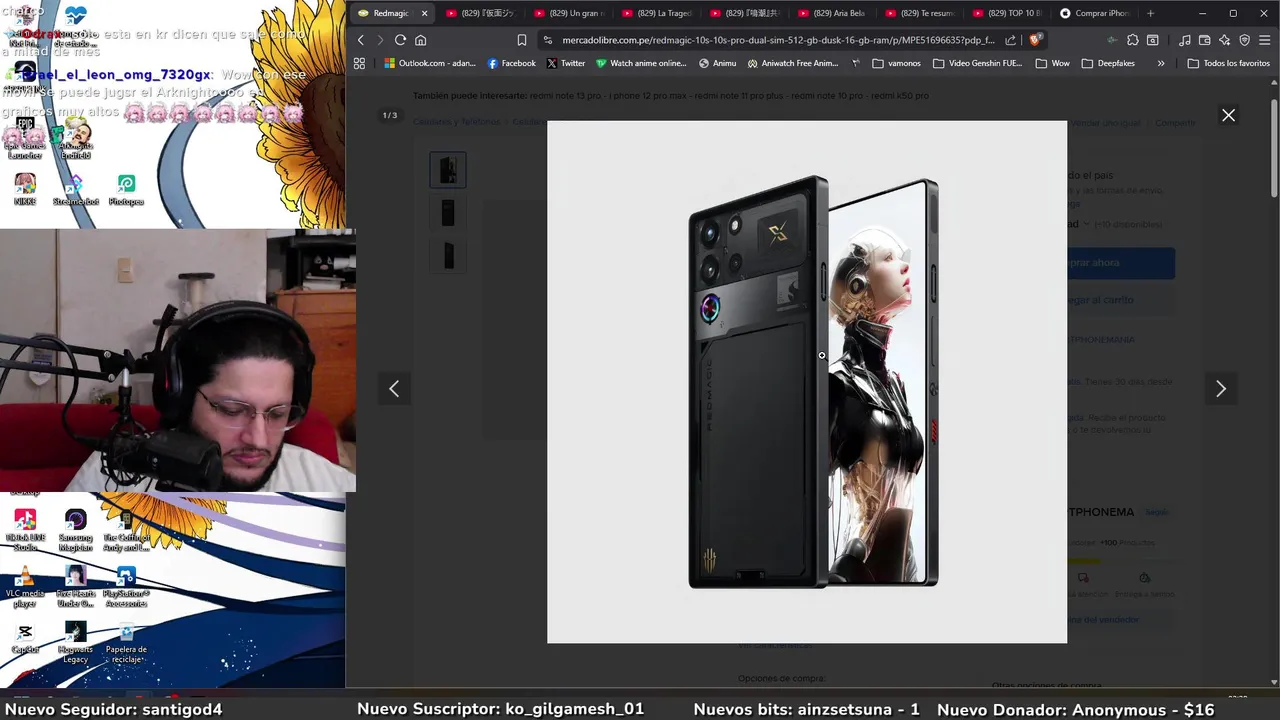Select the third product thumbnail
Viewport: 1280px width, 720px height.
coord(448,254)
